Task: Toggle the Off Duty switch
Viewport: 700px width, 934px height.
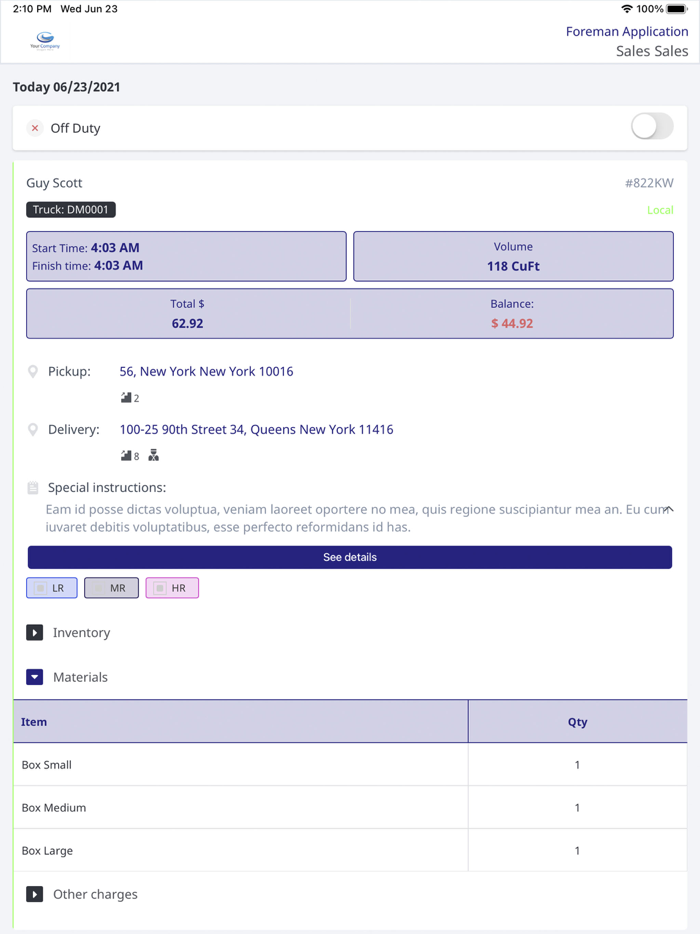Action: coord(652,127)
